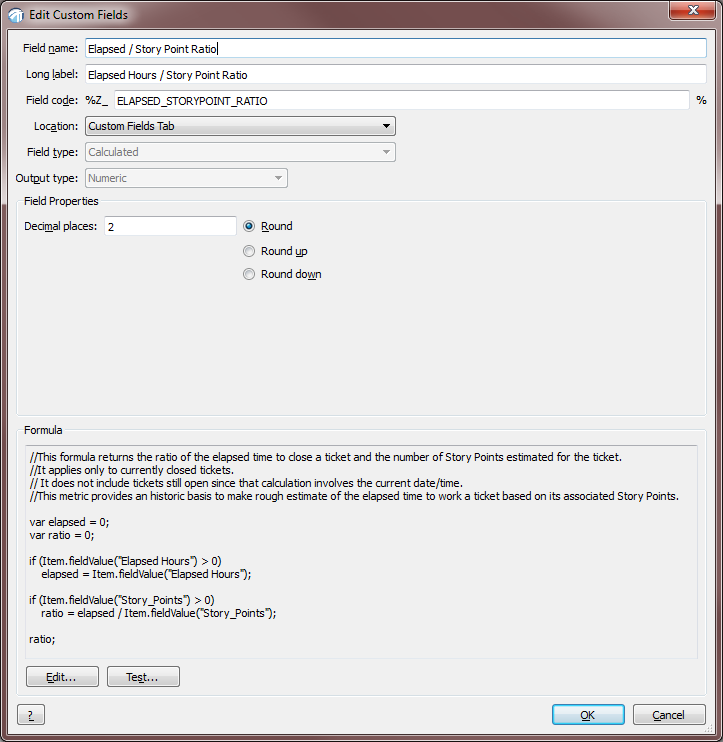Click in the Field code input
The image size is (723, 742).
pyautogui.click(x=400, y=100)
